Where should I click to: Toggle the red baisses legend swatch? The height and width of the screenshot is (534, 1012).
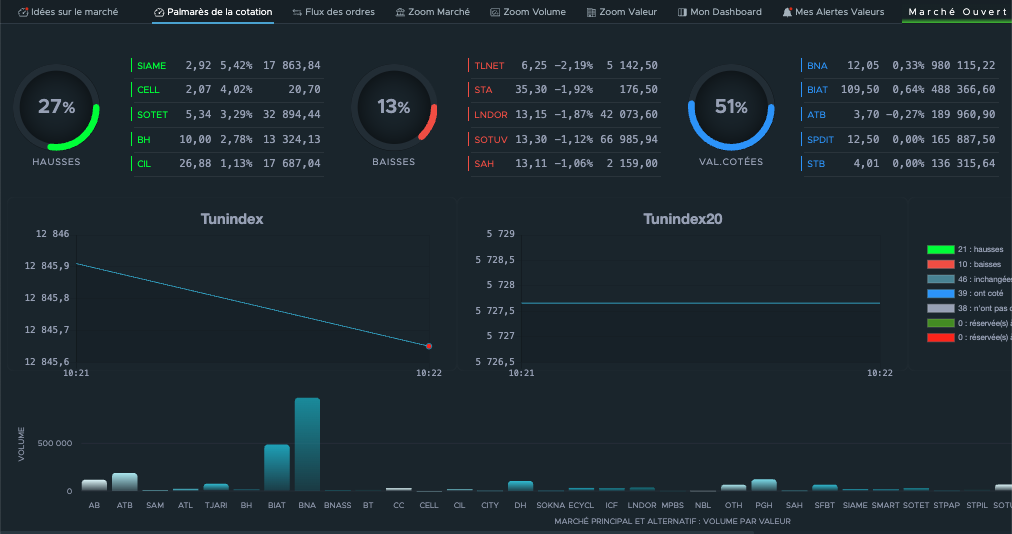click(x=940, y=264)
